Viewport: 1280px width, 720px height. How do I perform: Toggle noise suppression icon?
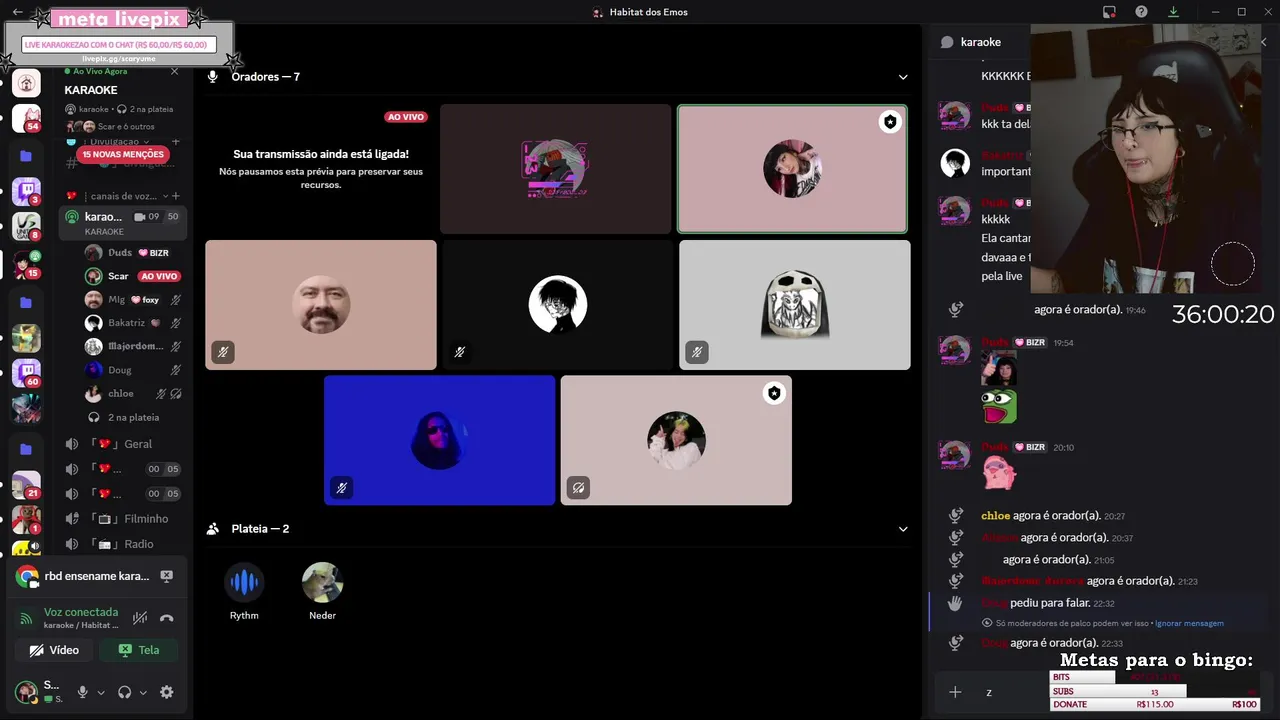(141, 618)
